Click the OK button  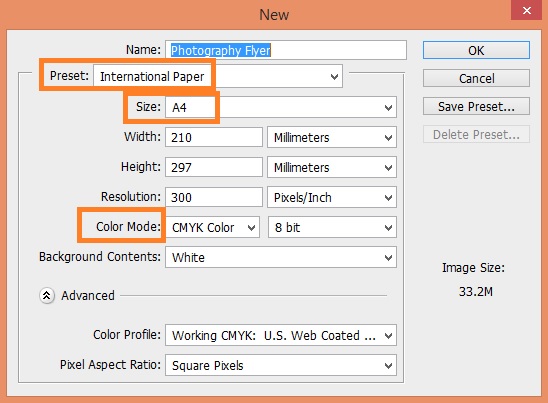tap(476, 50)
